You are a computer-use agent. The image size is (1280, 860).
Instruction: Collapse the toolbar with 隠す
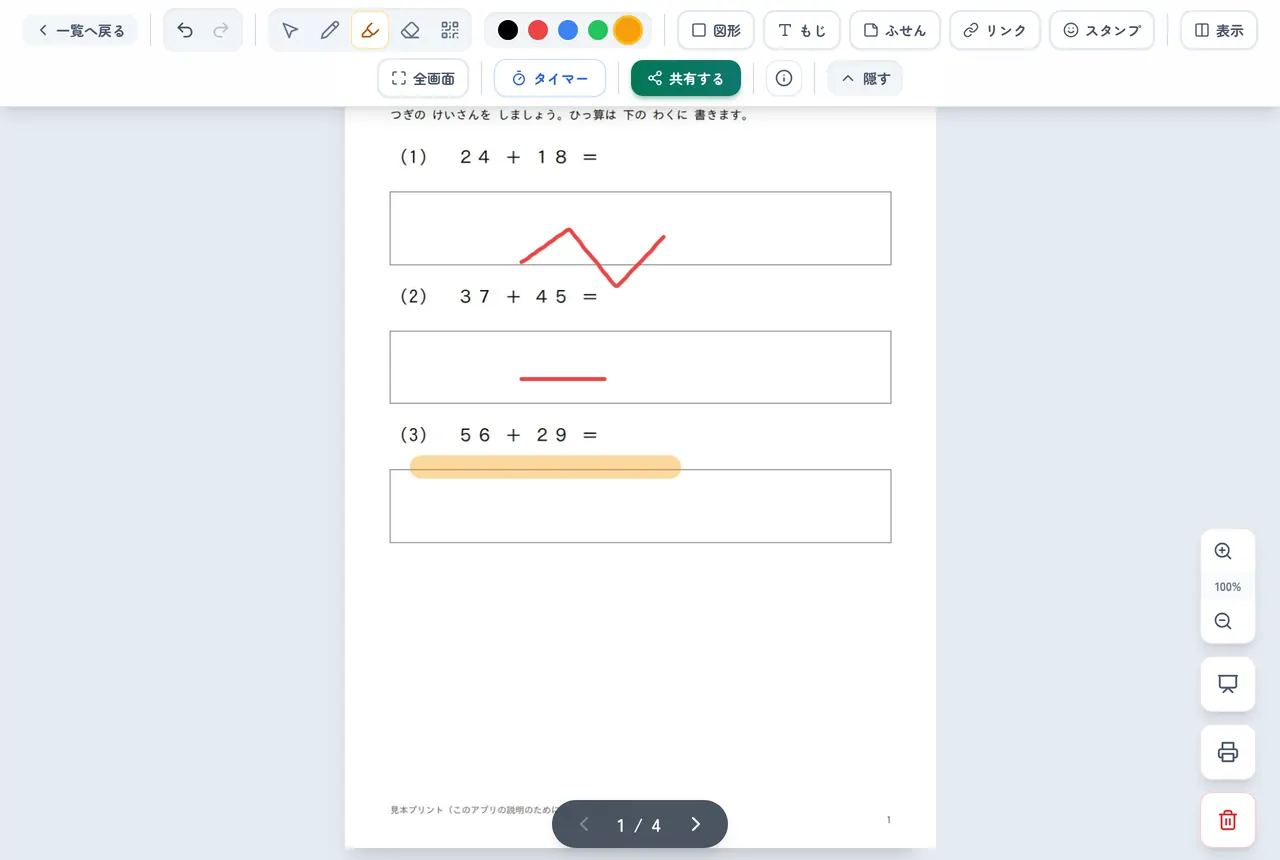point(865,78)
